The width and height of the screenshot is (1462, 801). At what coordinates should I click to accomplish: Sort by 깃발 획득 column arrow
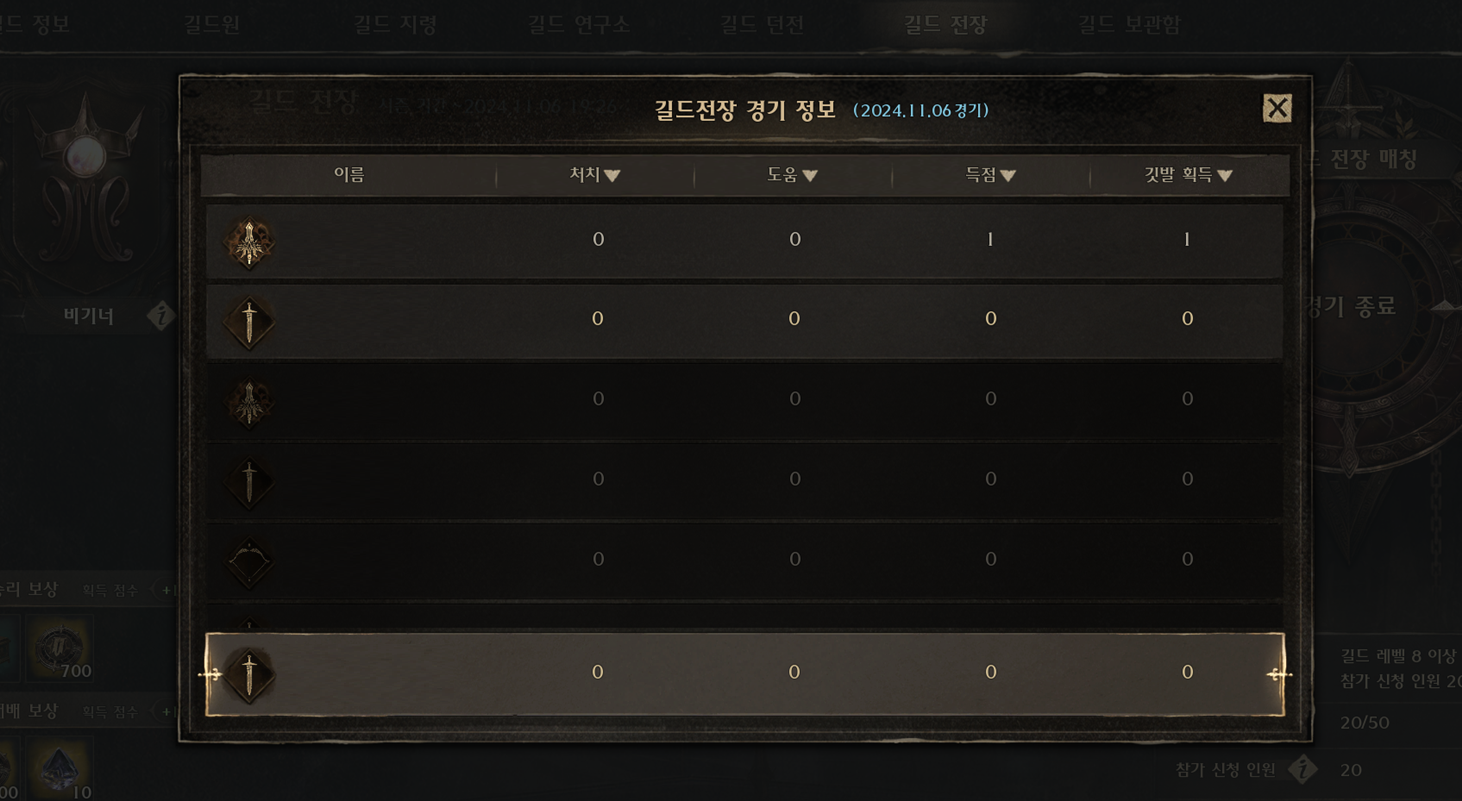(1225, 176)
